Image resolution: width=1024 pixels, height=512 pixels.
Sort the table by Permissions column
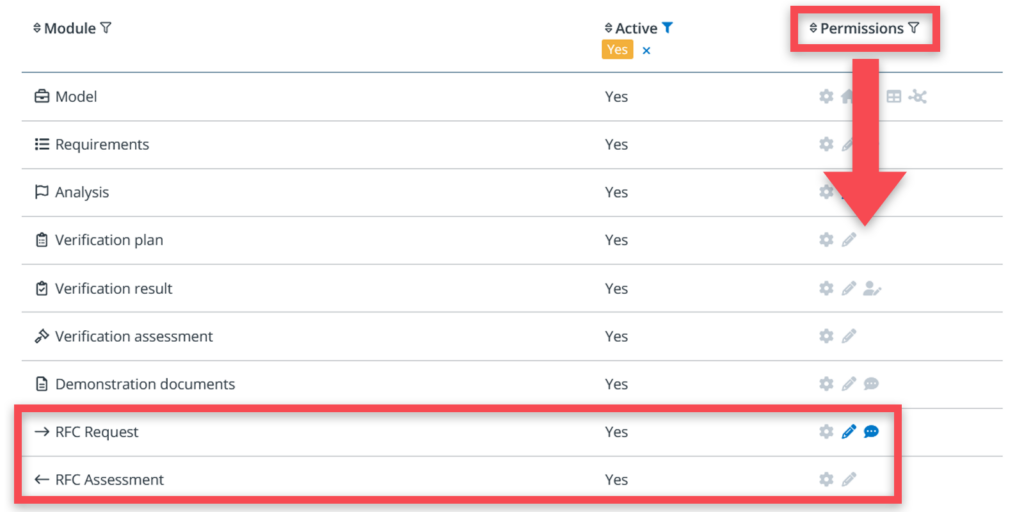(813, 29)
